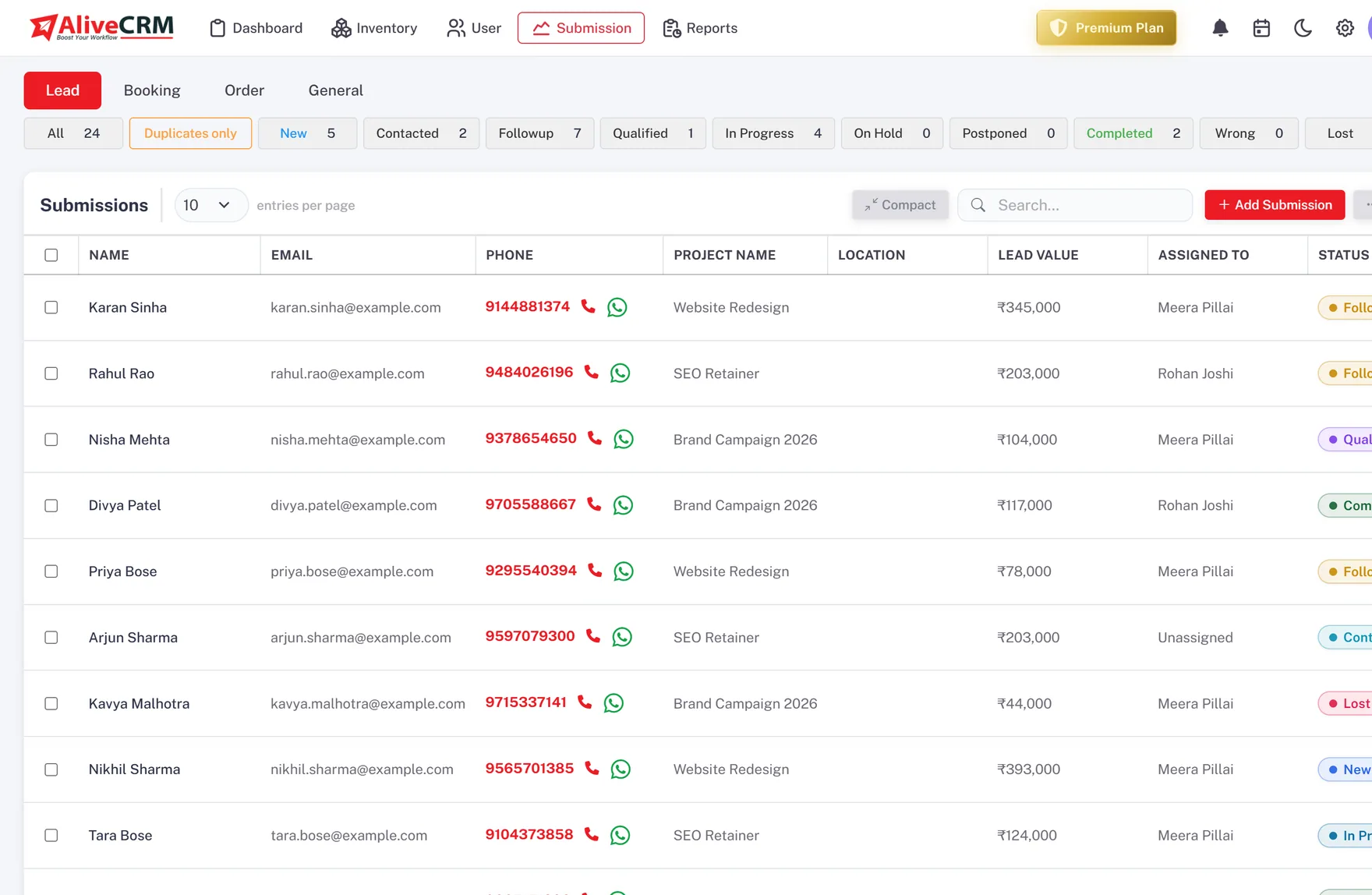Switch to Compact view
The width and height of the screenshot is (1372, 895).
(x=900, y=205)
